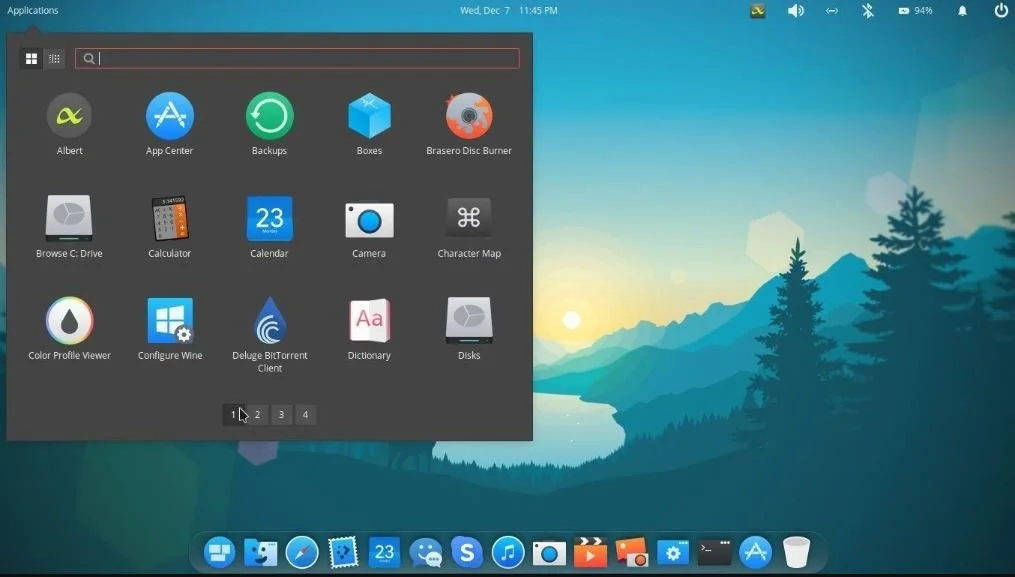
Task: Open the Dictionary app
Action: pyautogui.click(x=368, y=320)
